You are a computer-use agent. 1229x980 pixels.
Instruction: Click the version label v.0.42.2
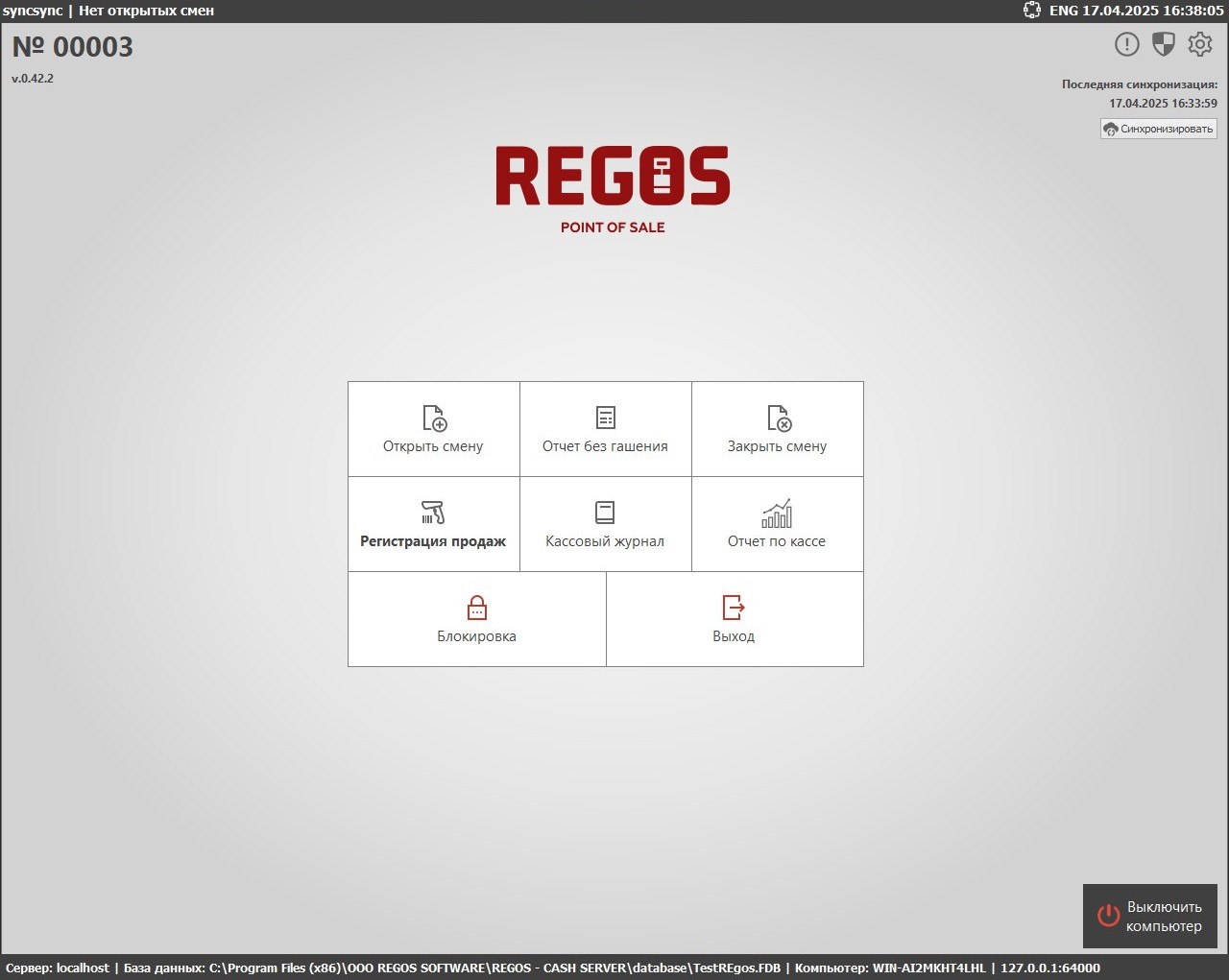coord(33,79)
